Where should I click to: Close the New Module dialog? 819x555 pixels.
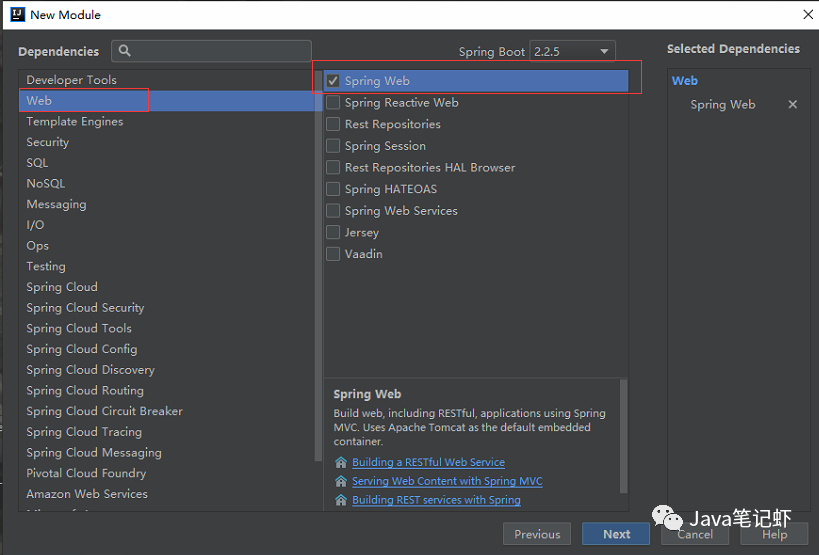point(808,14)
